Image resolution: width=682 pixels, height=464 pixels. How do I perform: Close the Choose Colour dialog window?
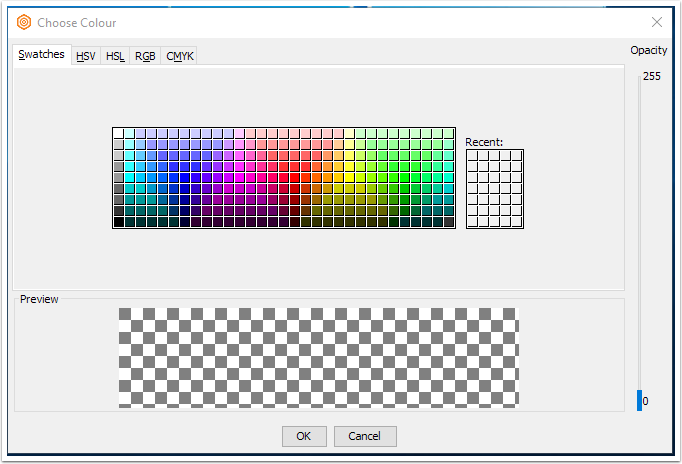[x=657, y=22]
